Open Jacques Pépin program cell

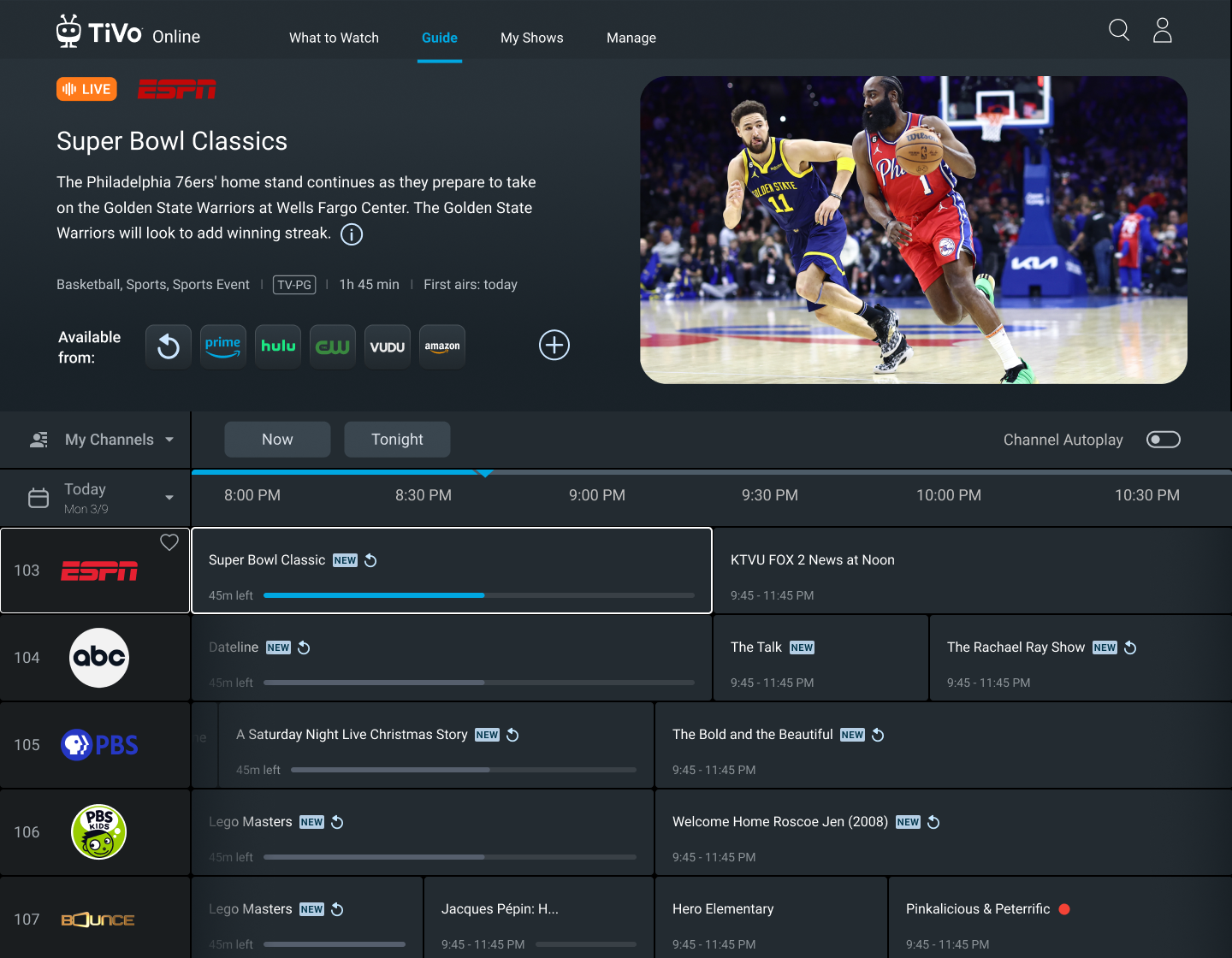coord(539,918)
